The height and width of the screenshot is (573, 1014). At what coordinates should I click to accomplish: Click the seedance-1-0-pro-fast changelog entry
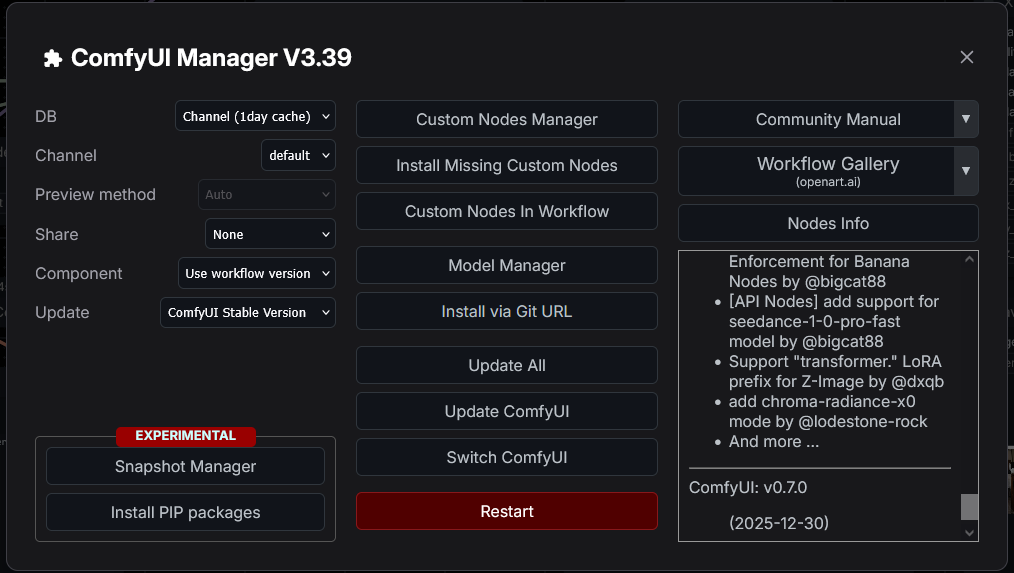tap(834, 321)
